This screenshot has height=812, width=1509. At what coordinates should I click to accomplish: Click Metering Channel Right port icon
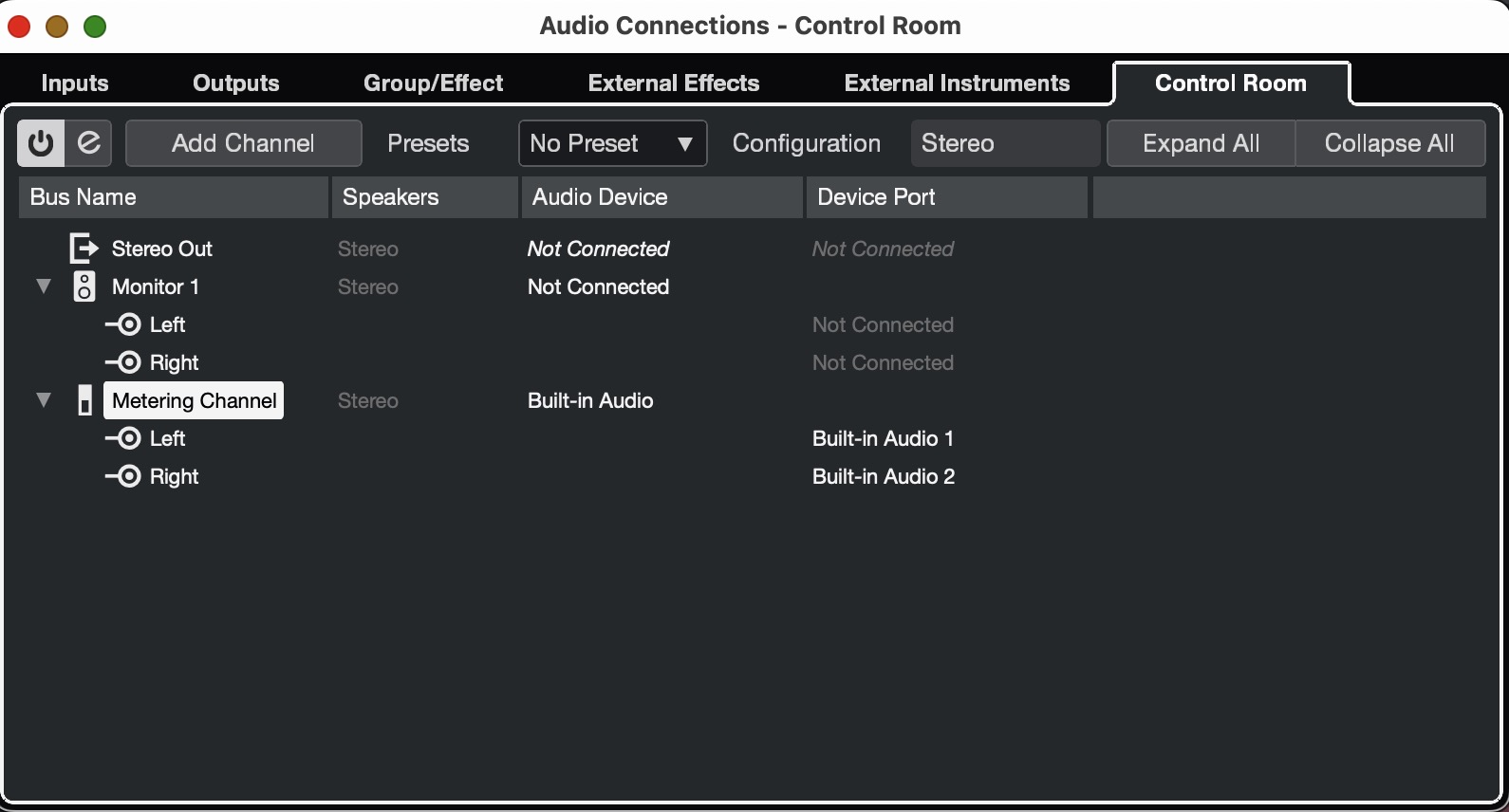pos(124,476)
